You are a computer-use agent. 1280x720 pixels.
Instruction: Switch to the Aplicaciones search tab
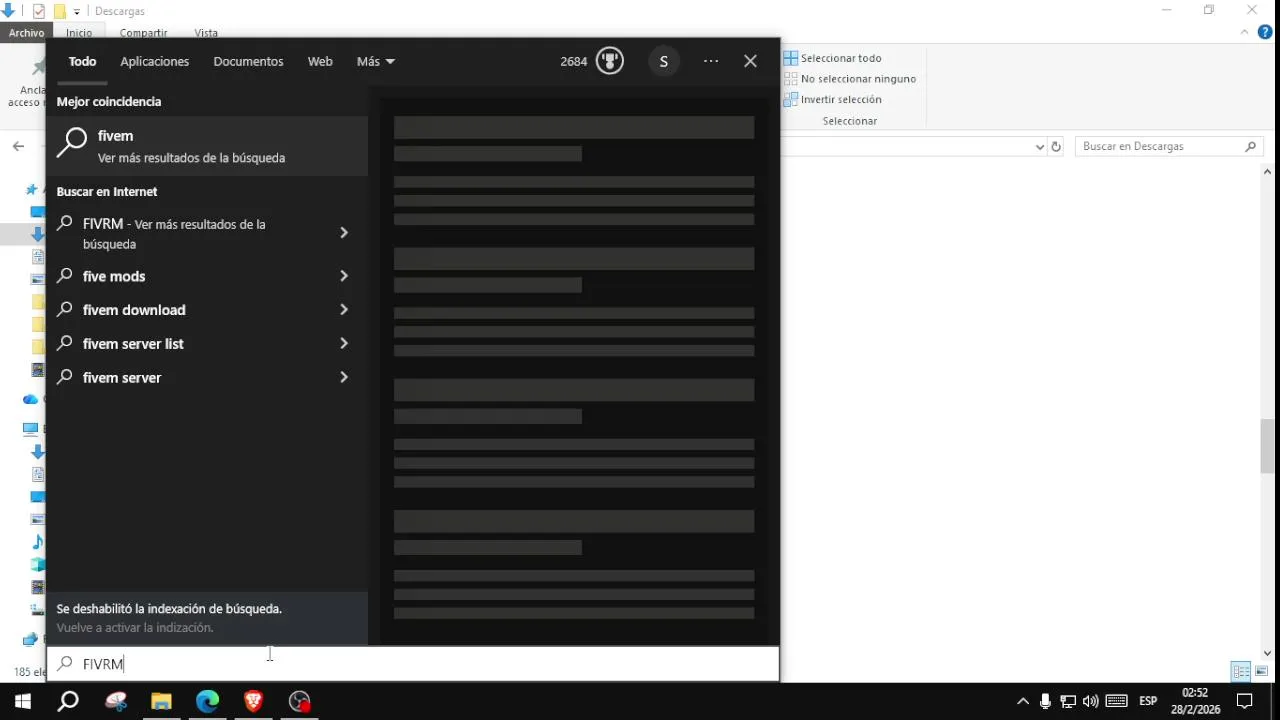point(154,61)
